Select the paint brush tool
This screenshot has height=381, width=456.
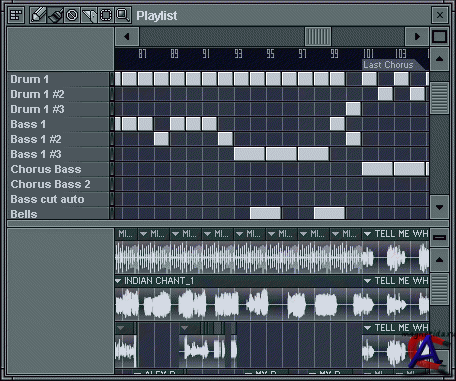click(55, 15)
